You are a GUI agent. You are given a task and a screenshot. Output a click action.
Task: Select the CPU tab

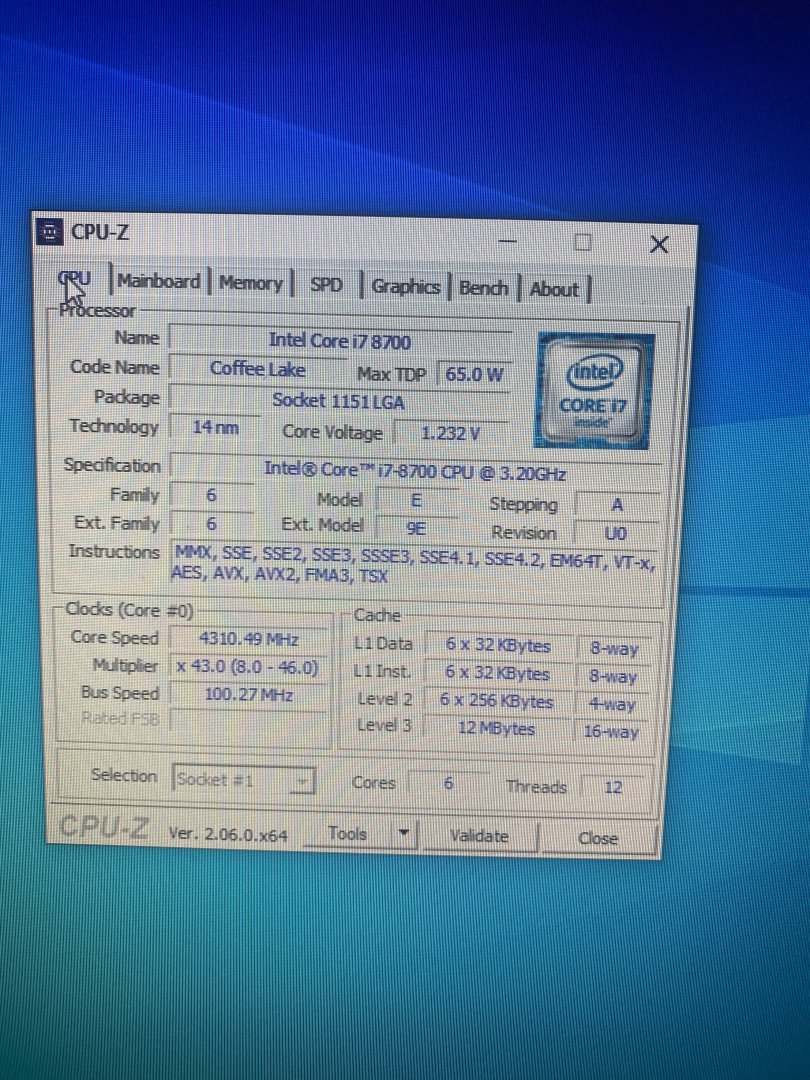(75, 279)
